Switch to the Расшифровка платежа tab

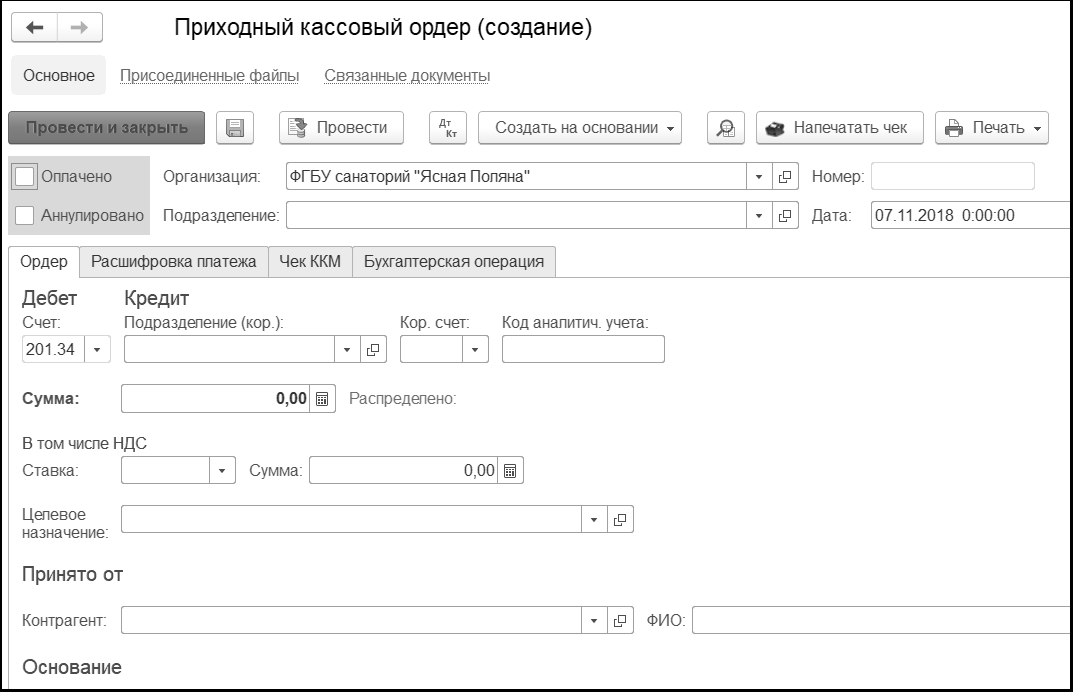(x=174, y=261)
